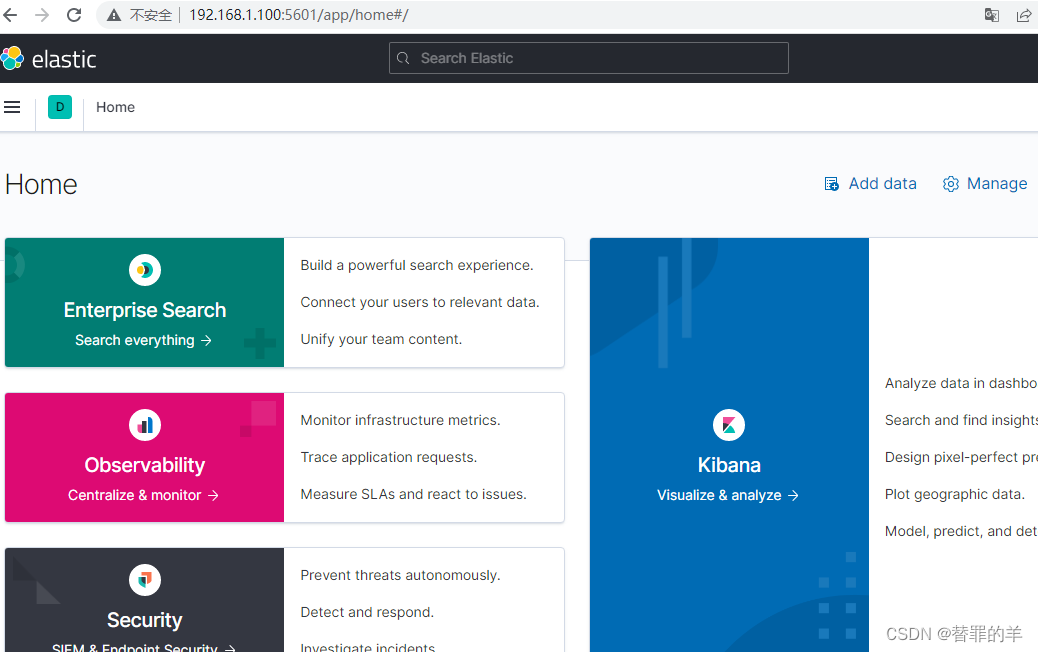This screenshot has height=652, width=1038.
Task: Open Security title link
Action: [145, 620]
